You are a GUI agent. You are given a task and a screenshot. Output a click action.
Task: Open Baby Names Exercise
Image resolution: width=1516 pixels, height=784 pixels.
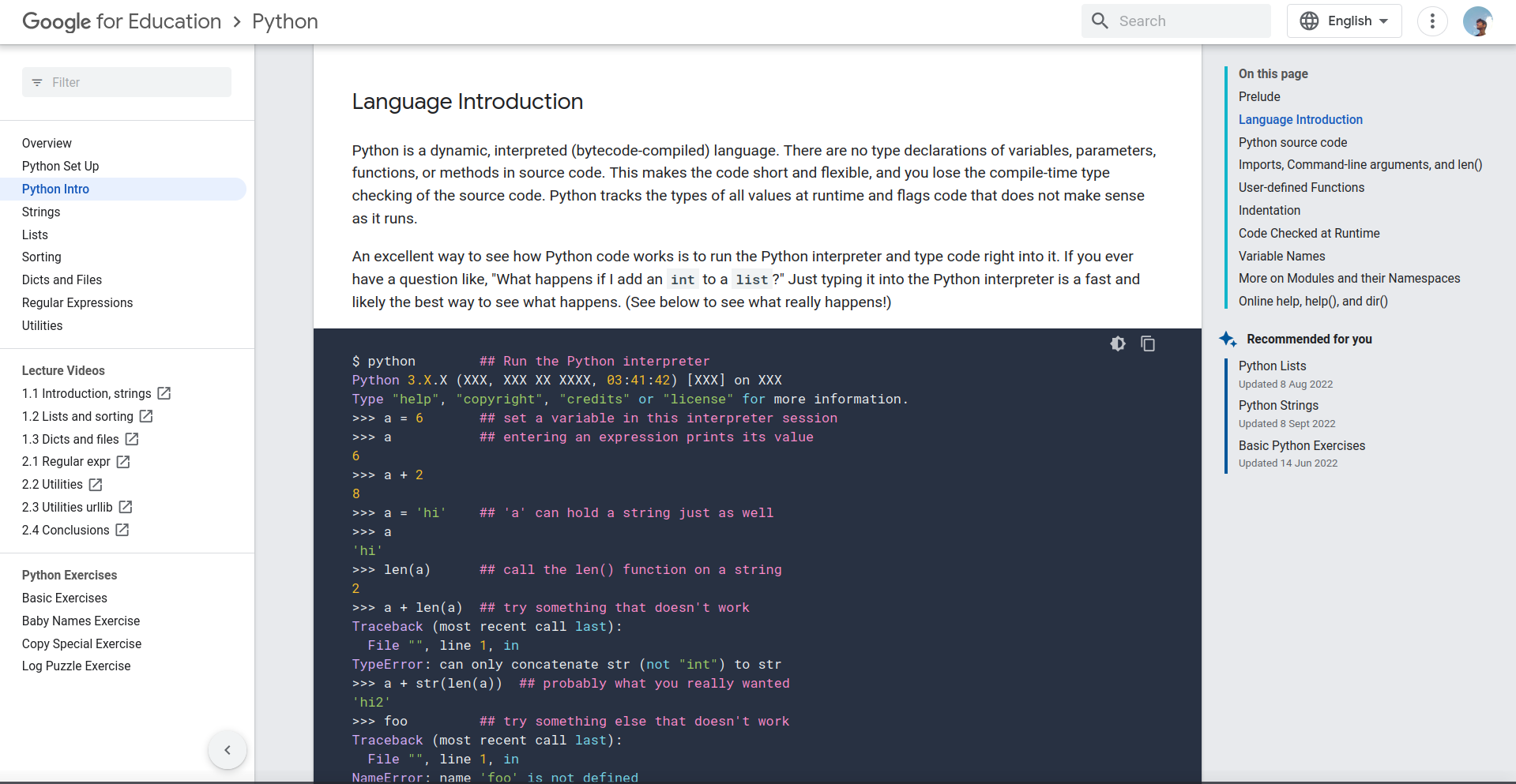point(81,621)
